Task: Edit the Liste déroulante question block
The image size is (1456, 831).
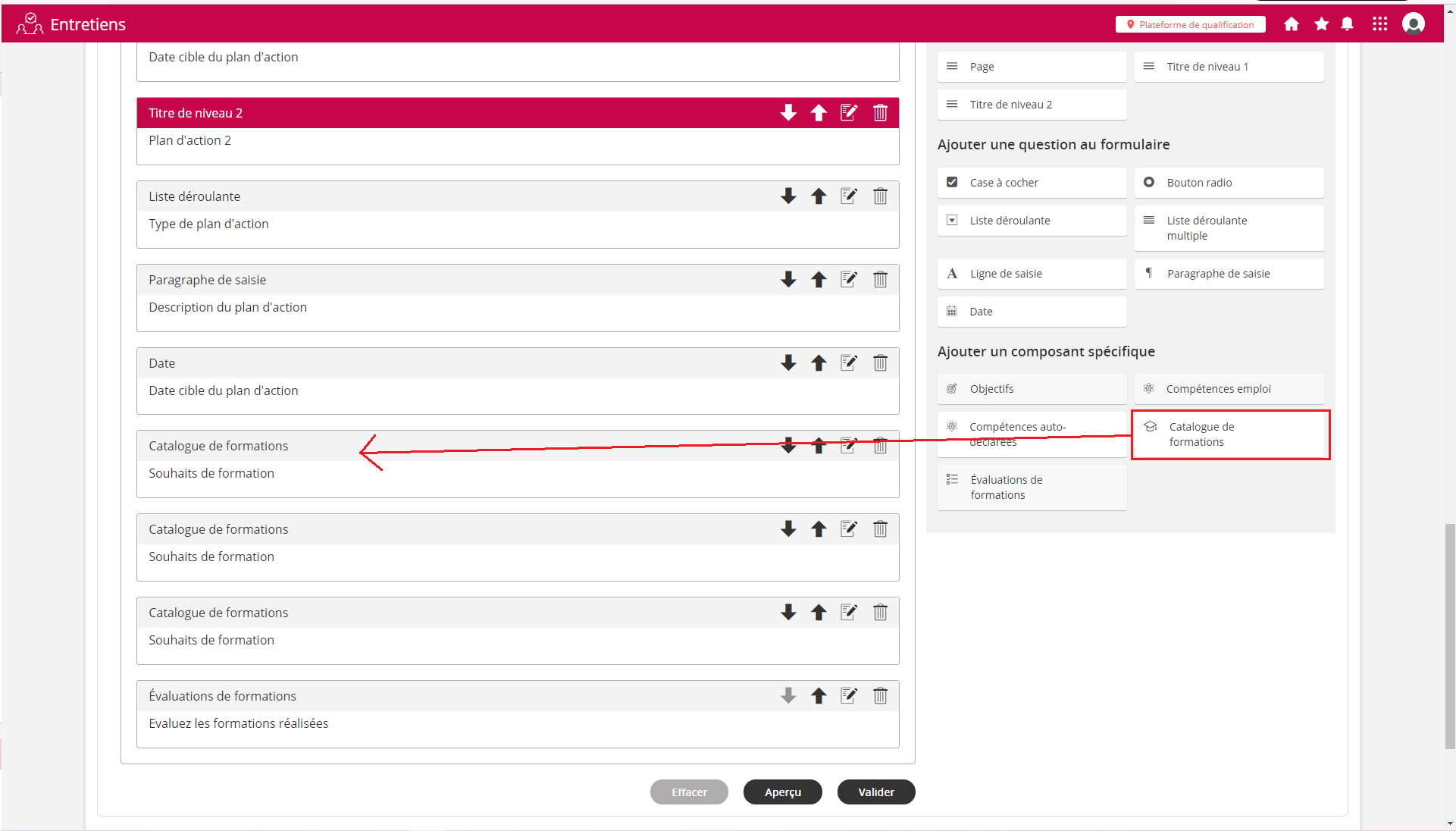Action: 849,196
